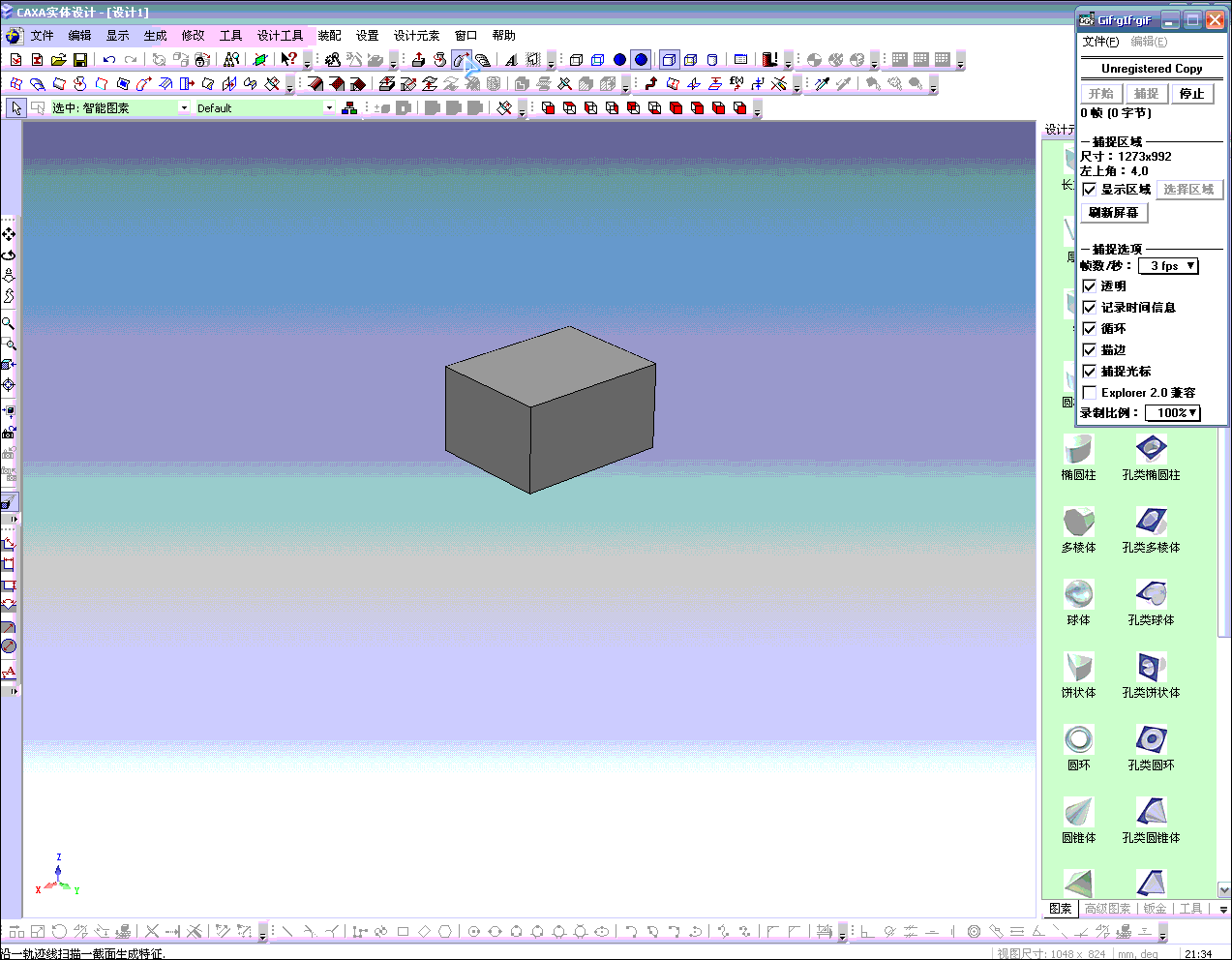This screenshot has height=960, width=1232.
Task: Open the Default style dropdown
Action: click(328, 107)
